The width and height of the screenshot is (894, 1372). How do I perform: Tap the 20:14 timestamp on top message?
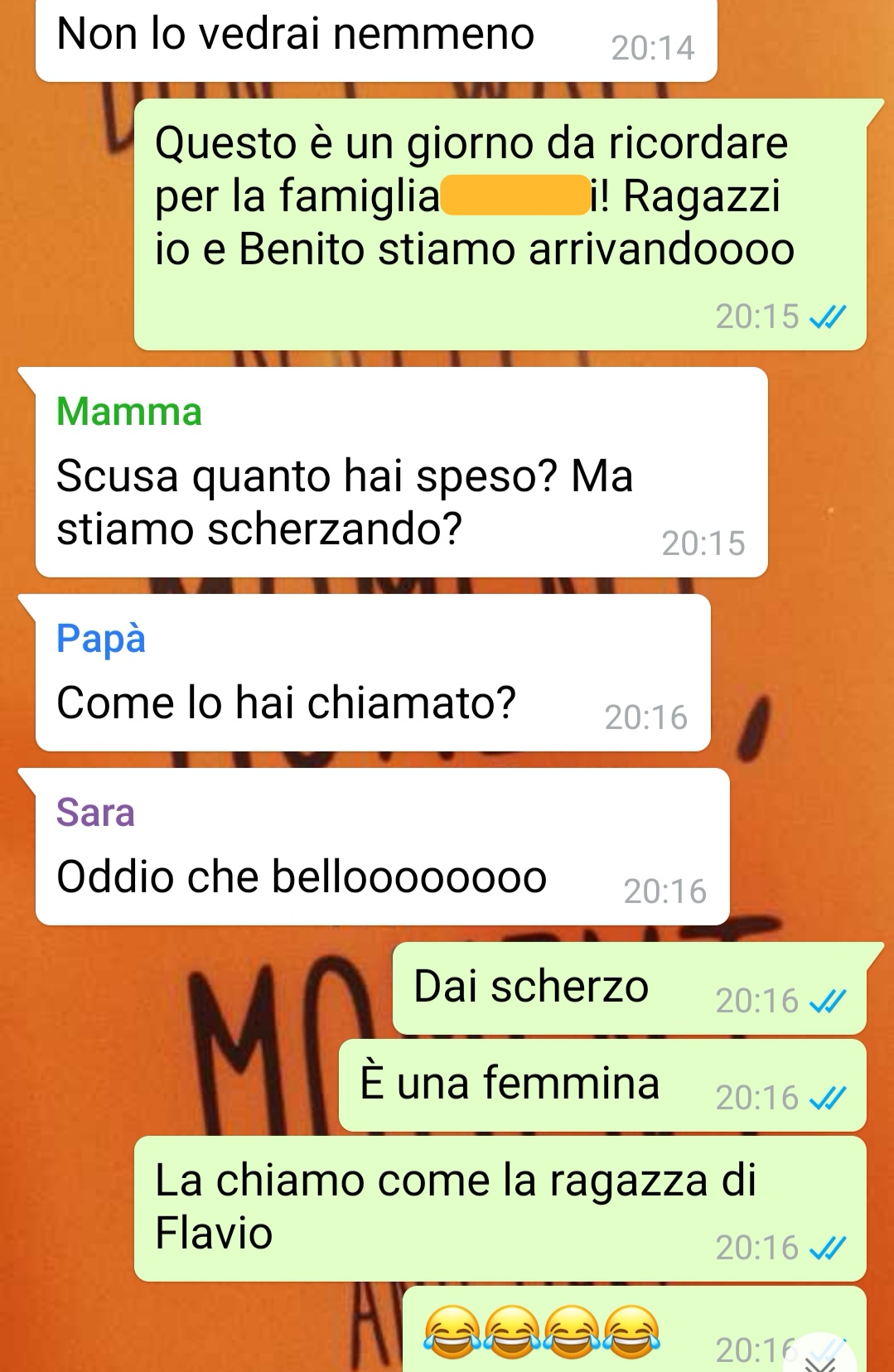click(x=653, y=48)
